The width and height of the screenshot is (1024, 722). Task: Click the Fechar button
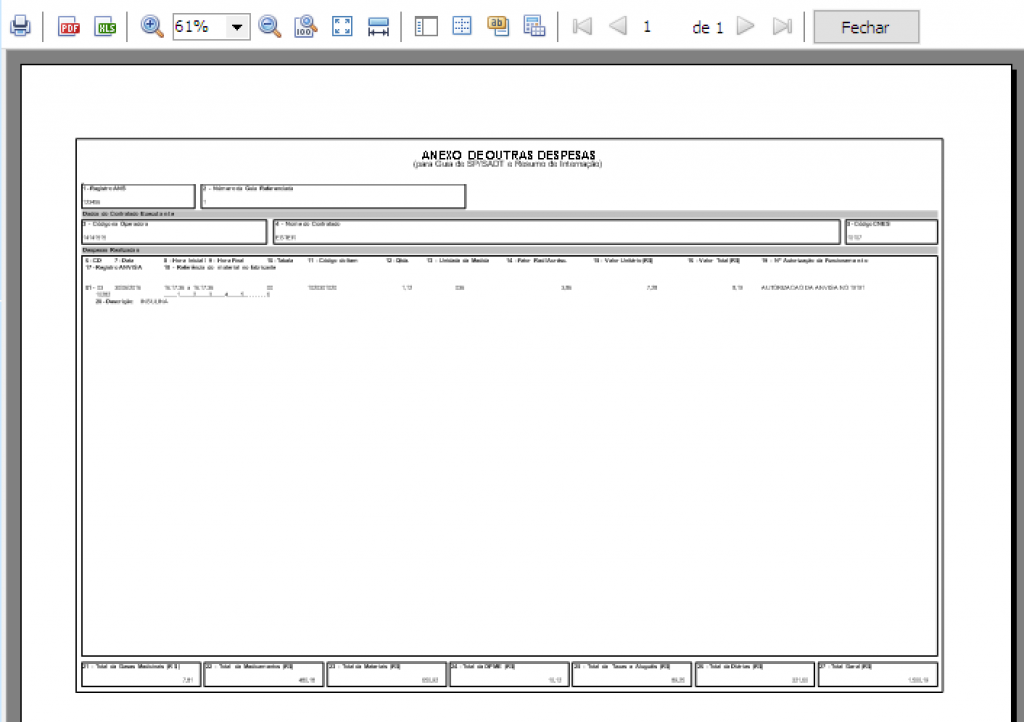(x=866, y=27)
